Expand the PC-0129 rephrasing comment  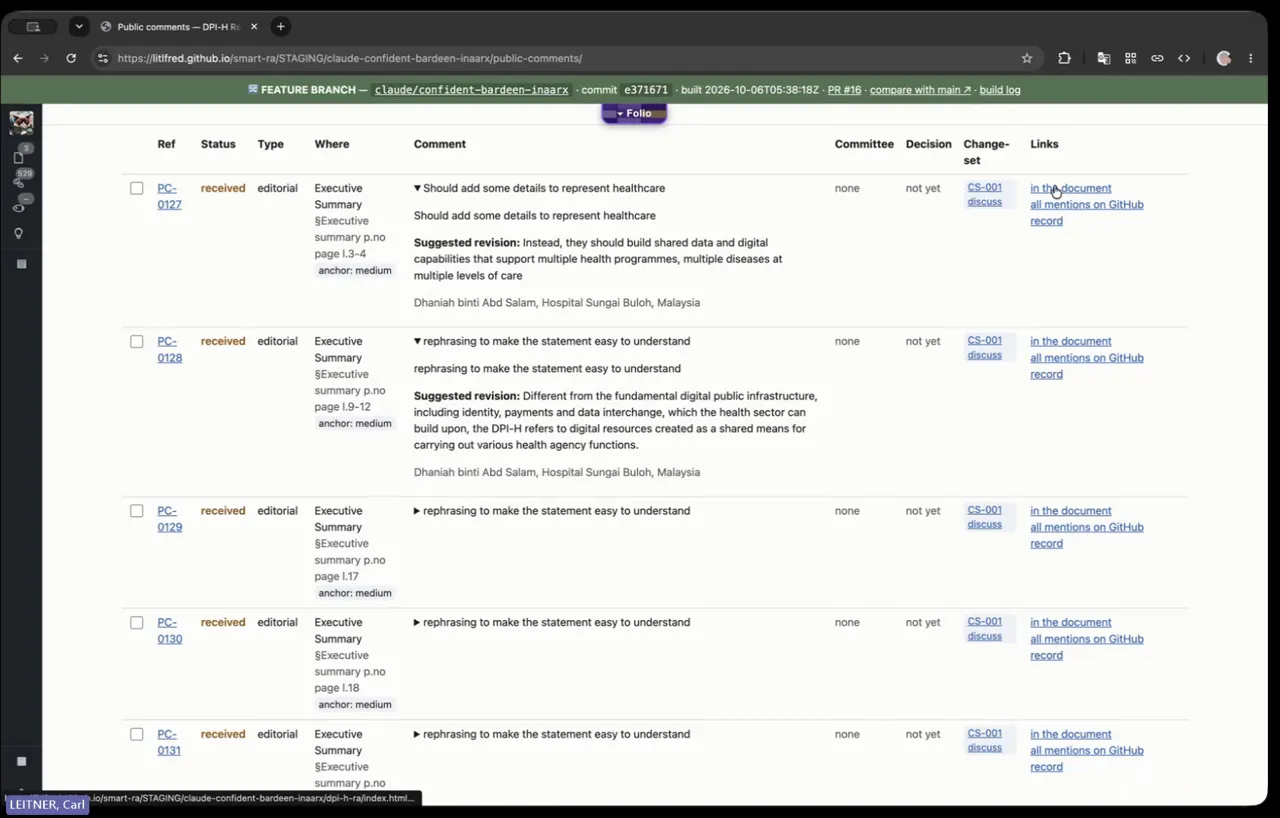click(417, 511)
